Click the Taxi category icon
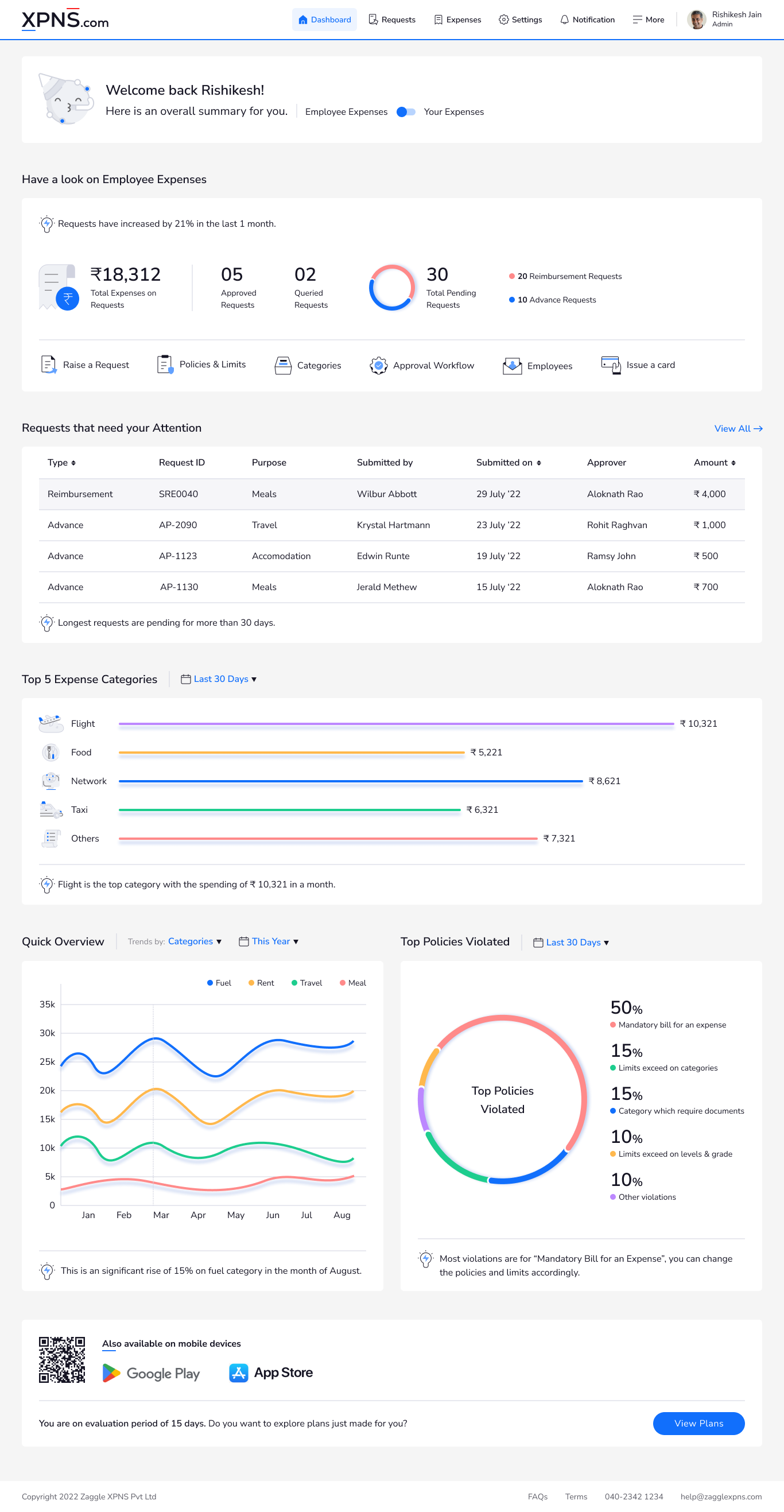The height and width of the screenshot is (1512, 784). 51,809
